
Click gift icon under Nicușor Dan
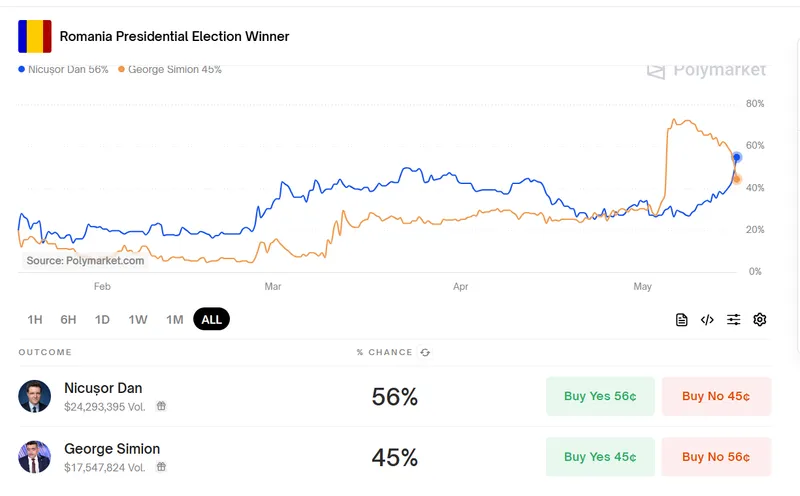(161, 407)
